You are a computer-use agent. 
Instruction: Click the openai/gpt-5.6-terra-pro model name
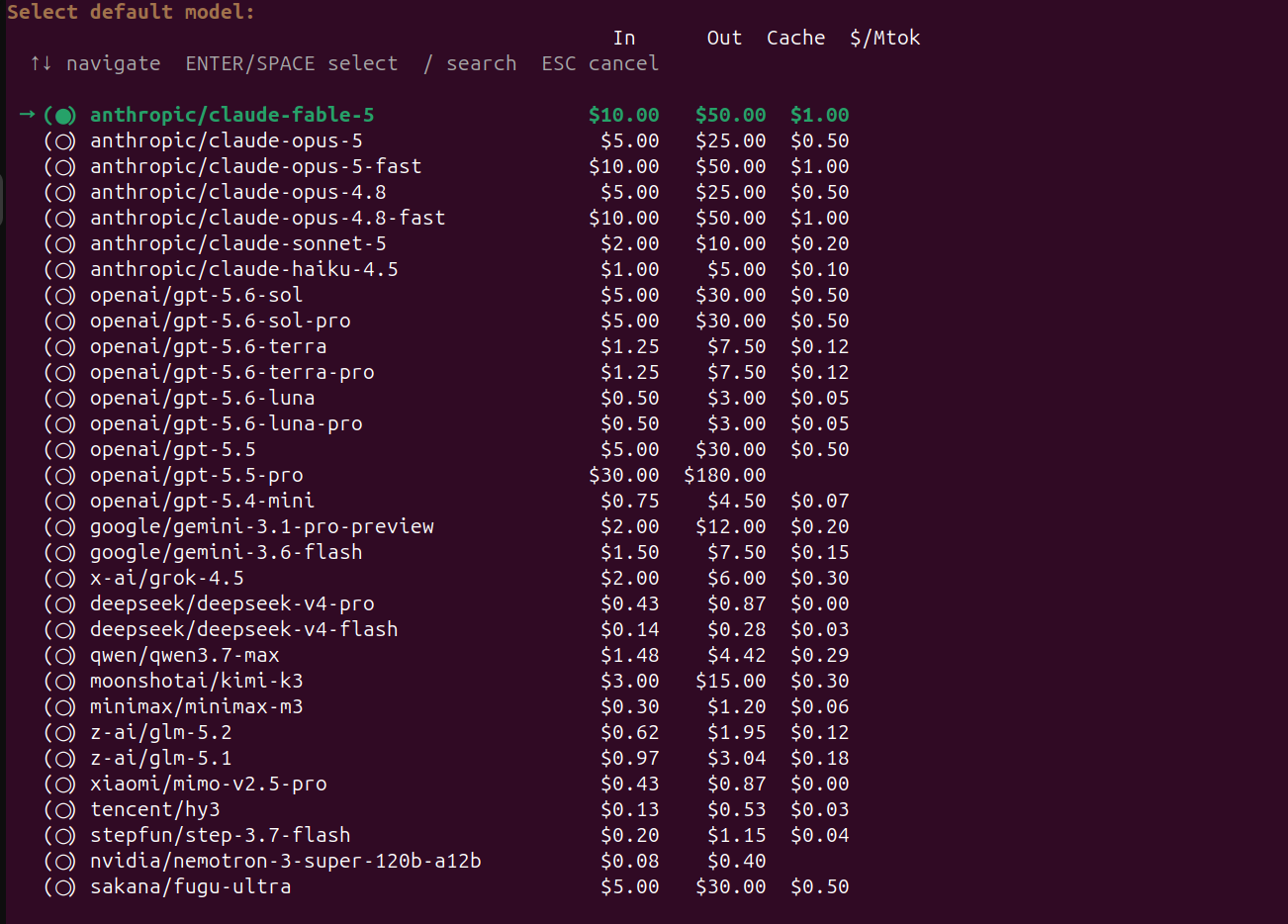231,372
